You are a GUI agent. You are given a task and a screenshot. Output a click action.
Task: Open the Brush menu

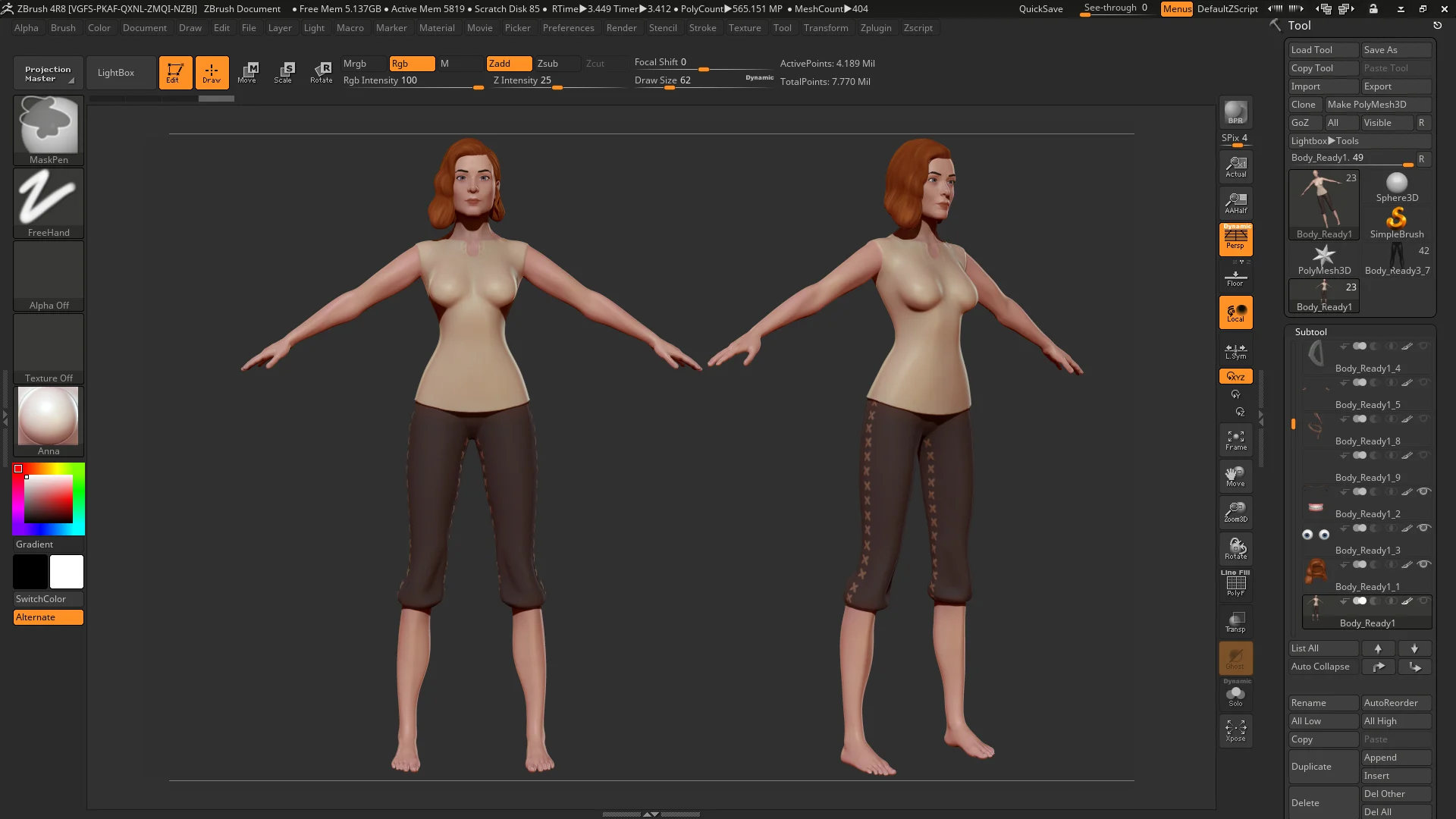(63, 28)
